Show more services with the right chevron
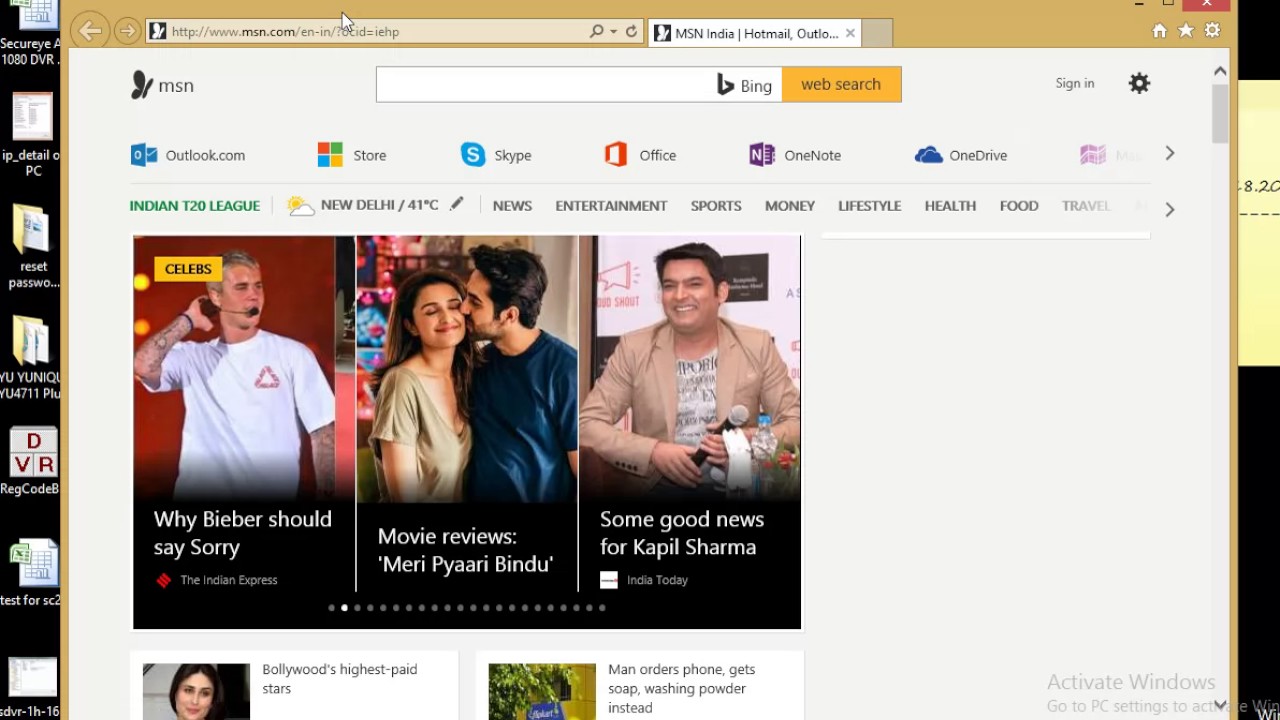This screenshot has height=720, width=1280. [1170, 153]
